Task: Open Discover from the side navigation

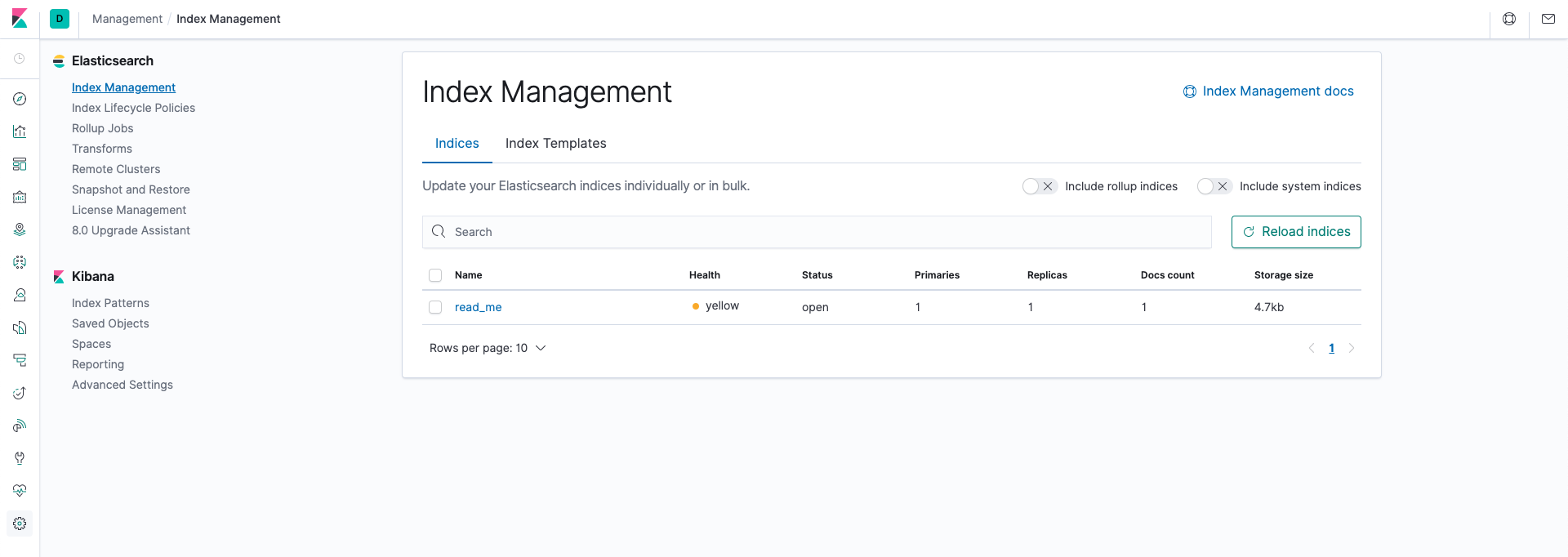Action: click(20, 99)
